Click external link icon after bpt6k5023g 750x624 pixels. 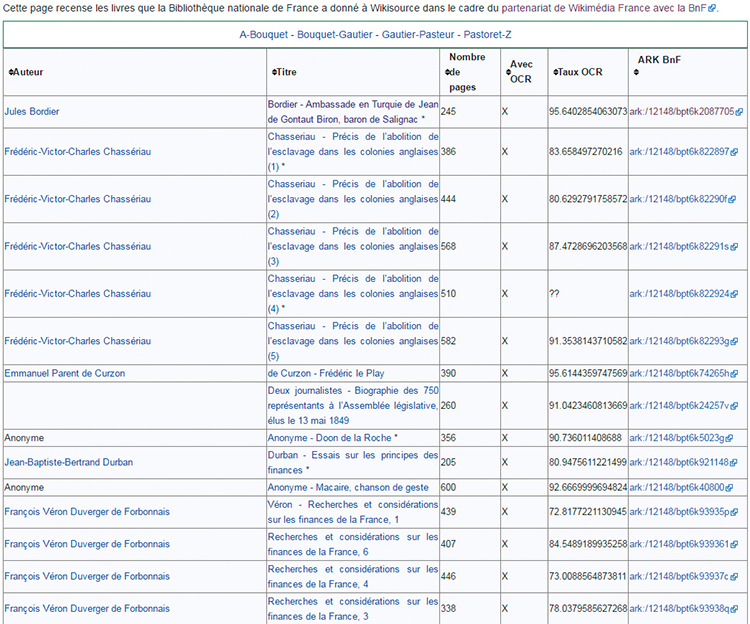728,438
